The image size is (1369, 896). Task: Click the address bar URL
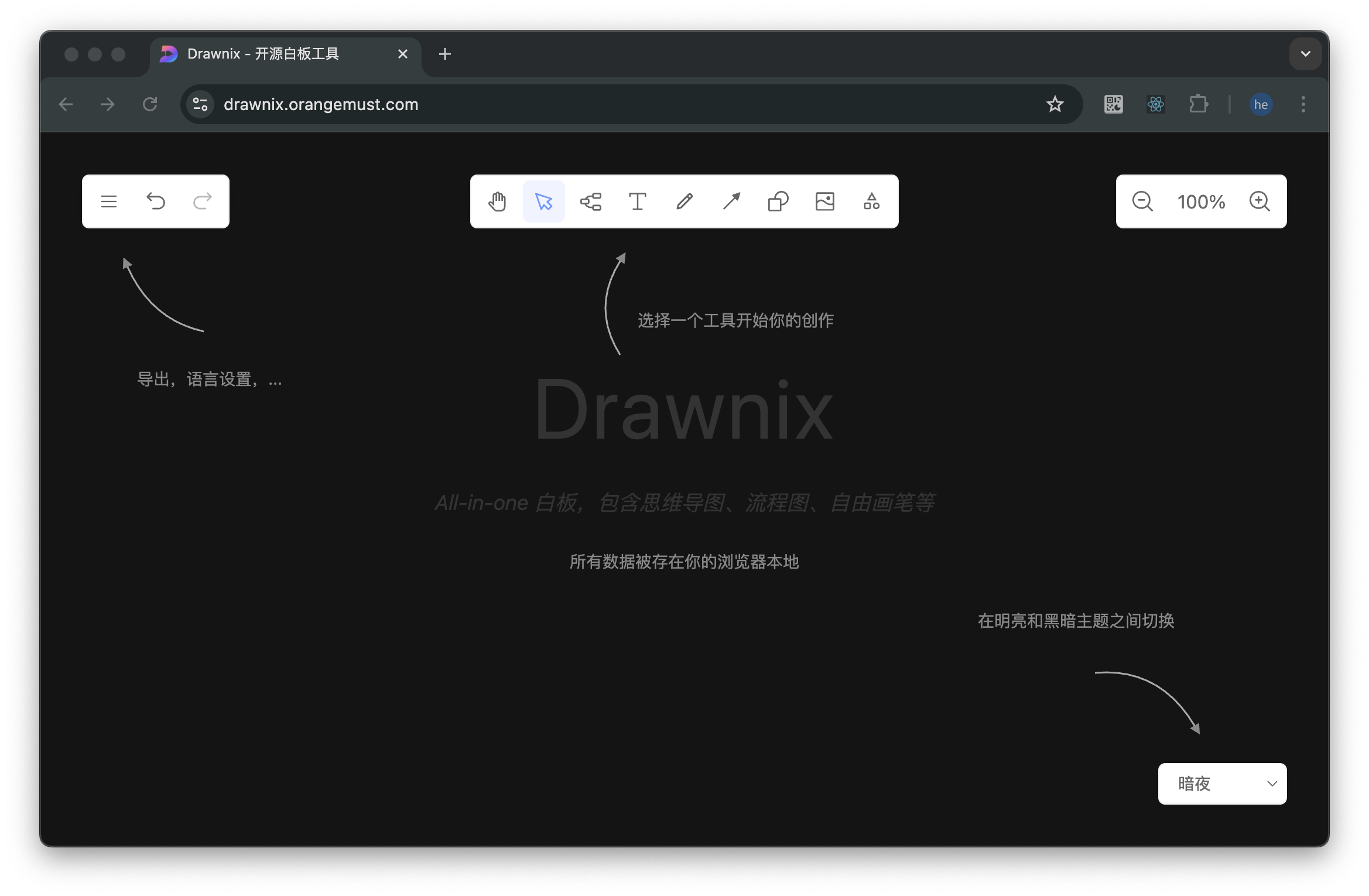click(321, 104)
